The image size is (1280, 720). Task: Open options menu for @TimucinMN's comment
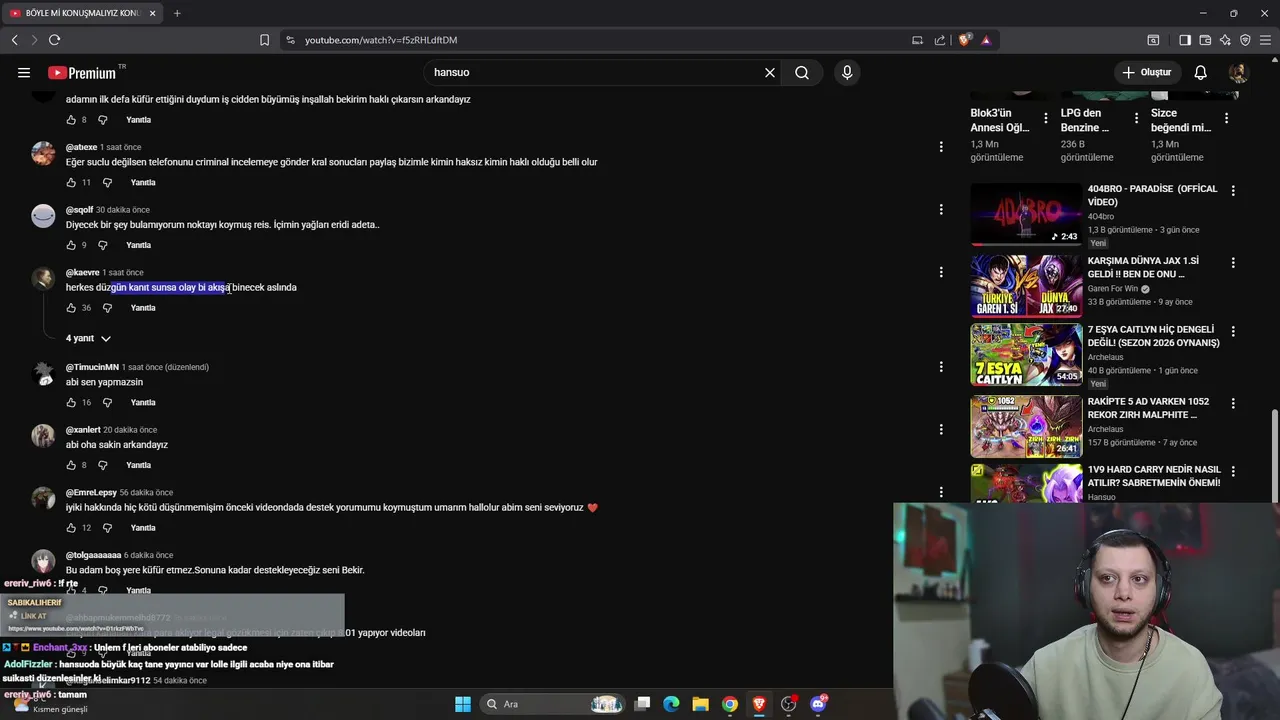[x=940, y=367]
